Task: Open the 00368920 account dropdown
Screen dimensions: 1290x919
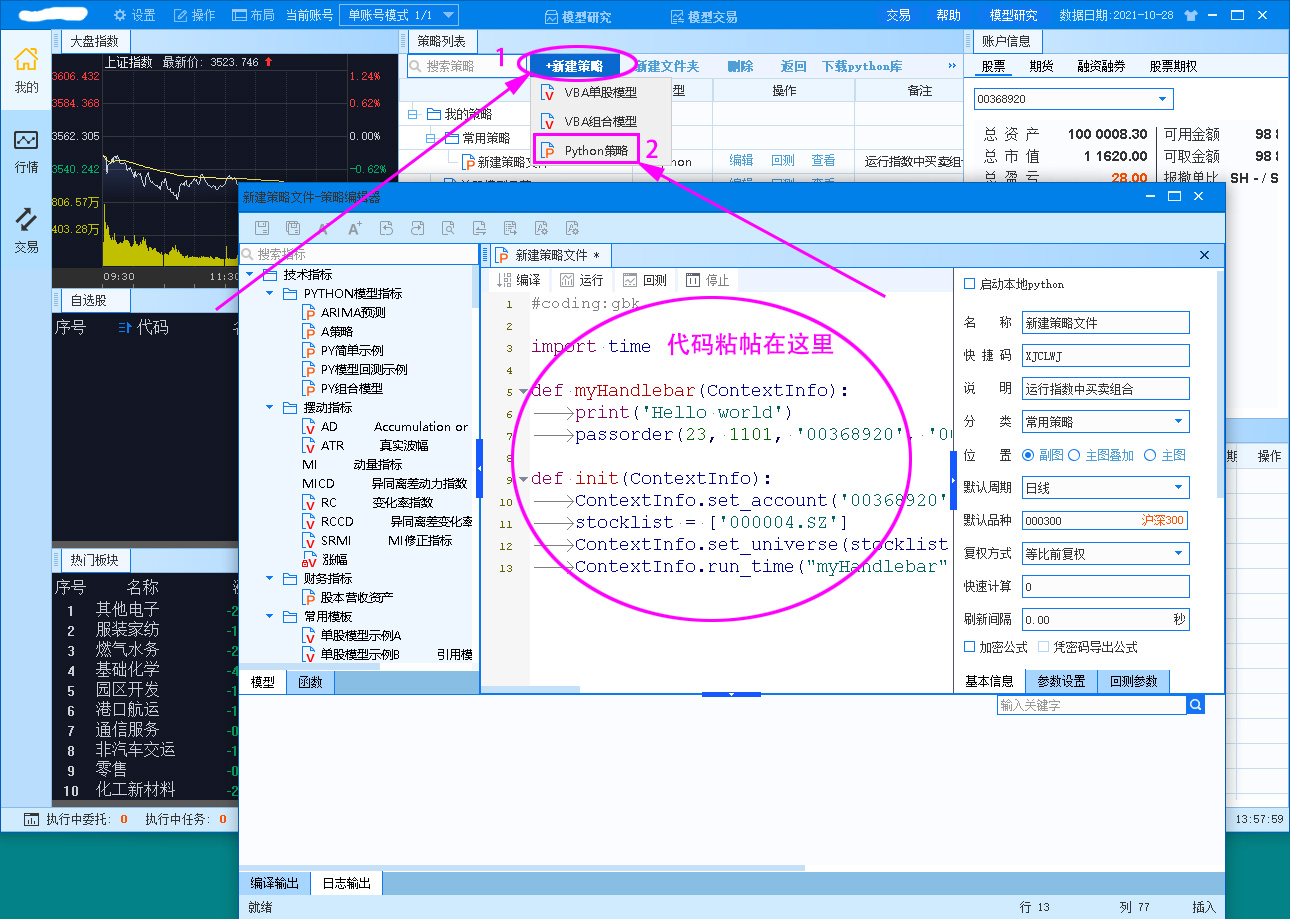Action: [x=1073, y=99]
